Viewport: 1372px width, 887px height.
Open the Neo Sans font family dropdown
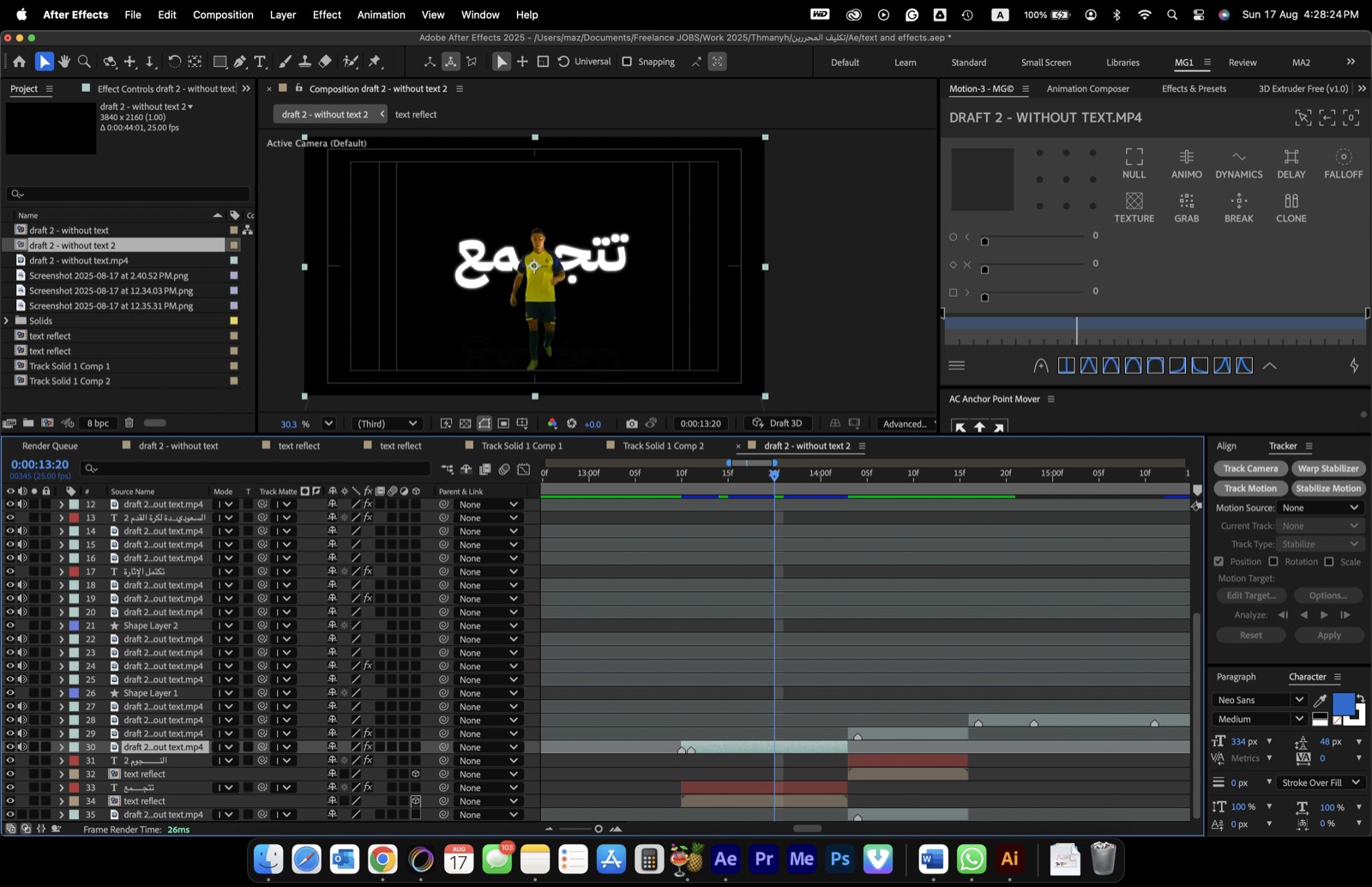click(x=1259, y=700)
